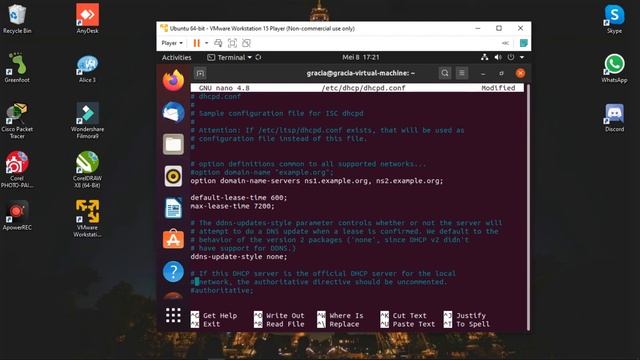Click the 'default-lease-time 600;' line

[239, 198]
